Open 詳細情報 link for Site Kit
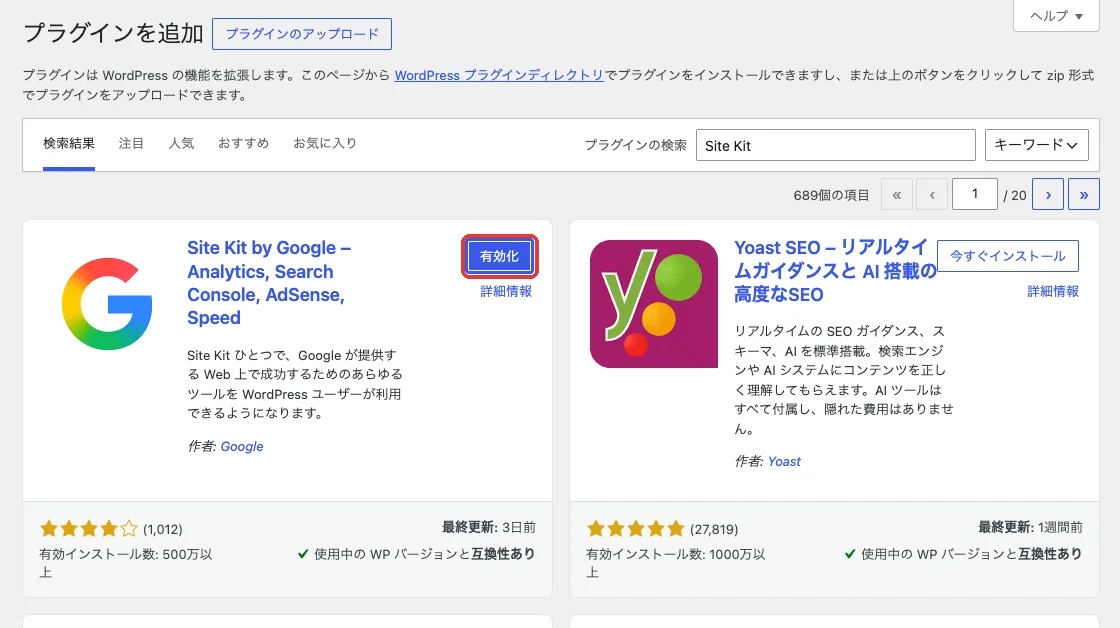 pos(506,291)
